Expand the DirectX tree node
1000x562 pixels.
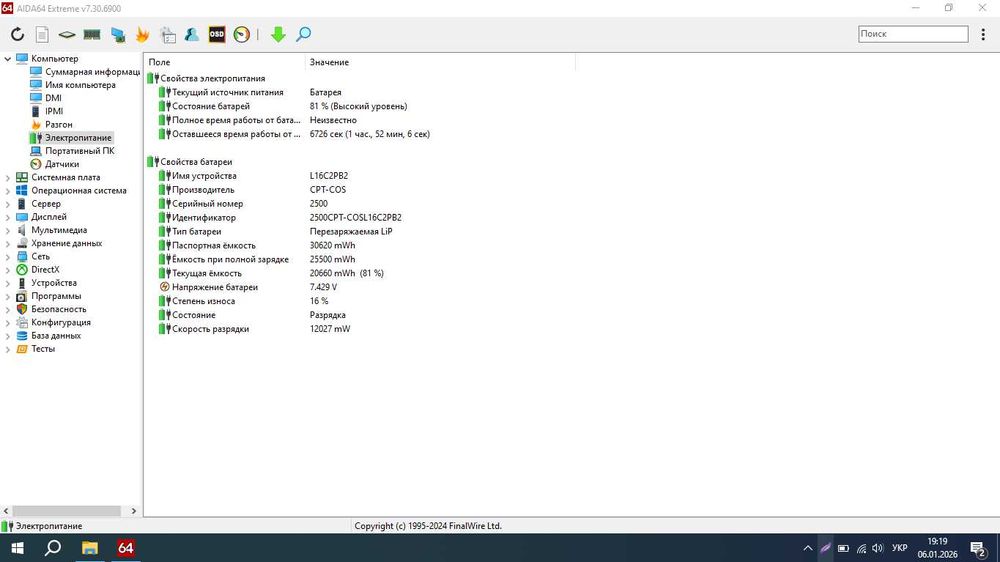[8, 270]
